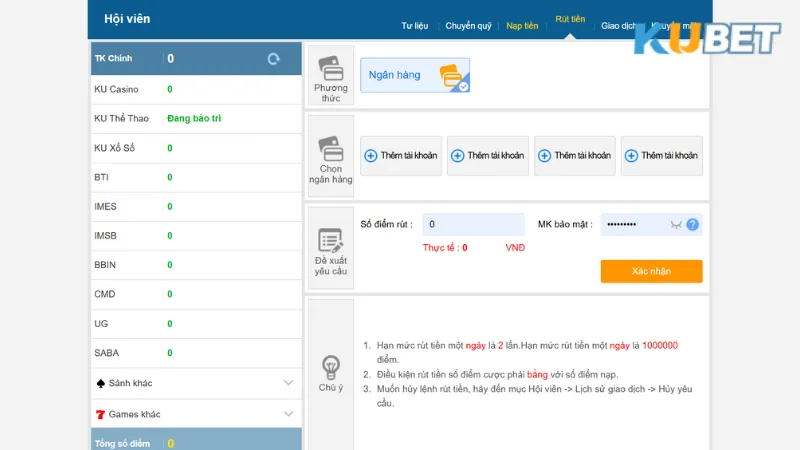This screenshot has height=450, width=800.
Task: Select the CMD balance row
Action: click(x=196, y=294)
